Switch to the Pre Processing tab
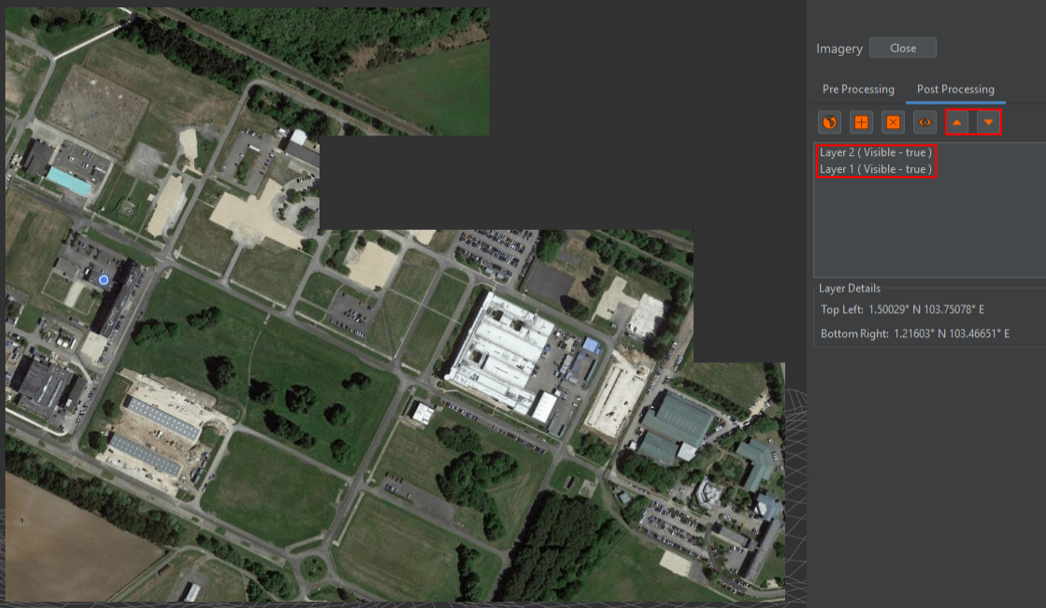This screenshot has width=1046, height=608. click(x=858, y=89)
